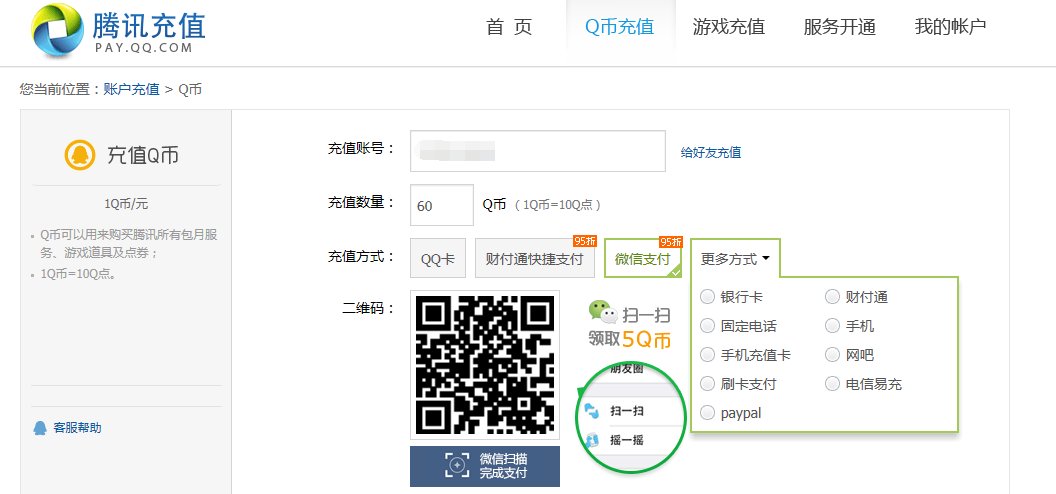The width and height of the screenshot is (1056, 494).
Task: Select the 网吧 radio option
Action: [832, 355]
